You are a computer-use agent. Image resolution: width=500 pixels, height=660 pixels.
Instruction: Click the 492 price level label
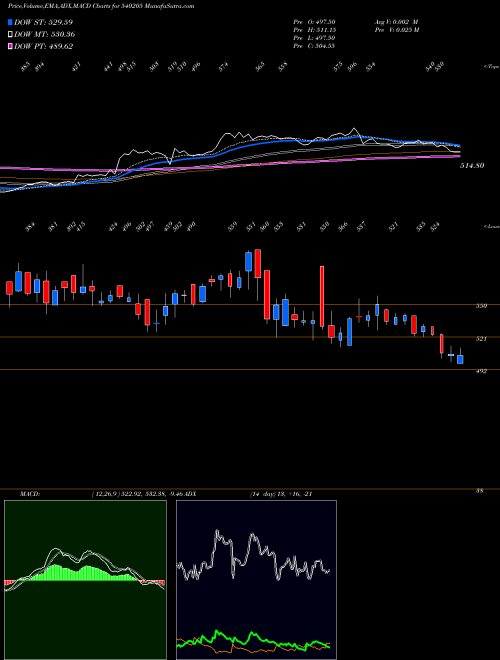482,371
